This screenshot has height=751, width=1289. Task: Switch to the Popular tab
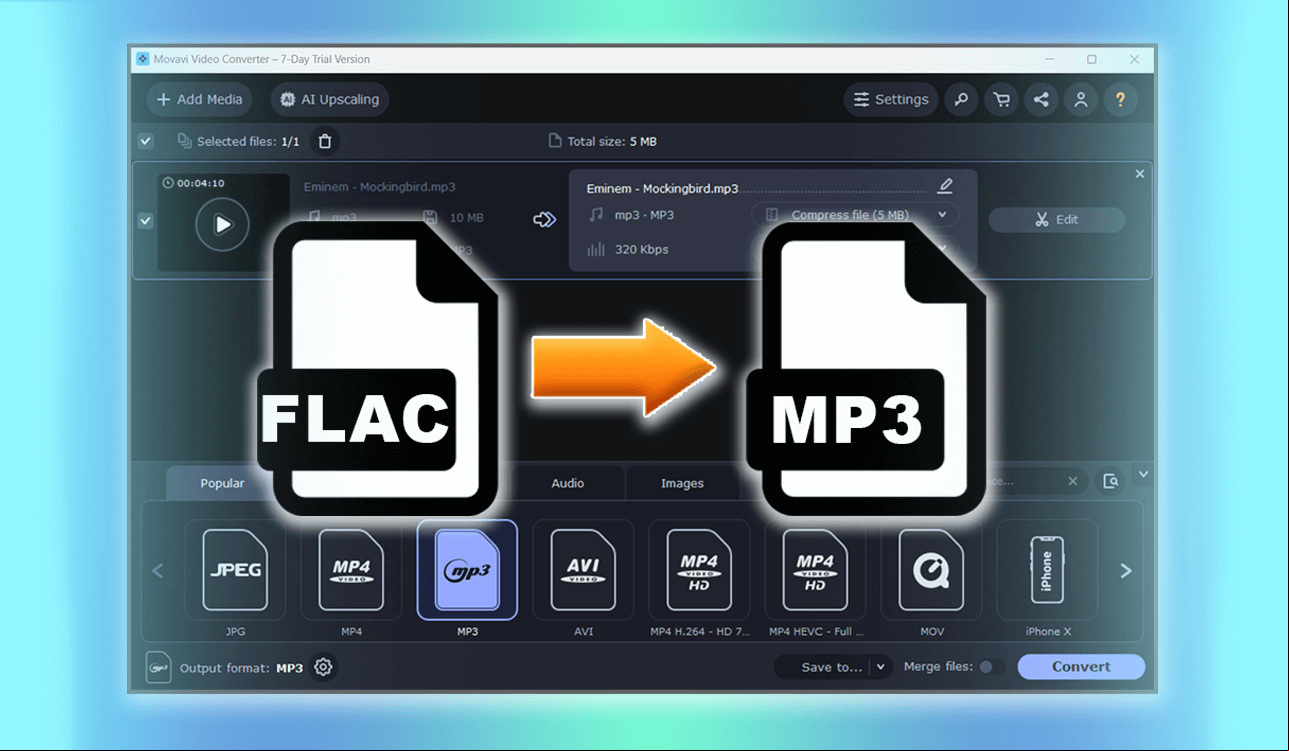click(222, 483)
